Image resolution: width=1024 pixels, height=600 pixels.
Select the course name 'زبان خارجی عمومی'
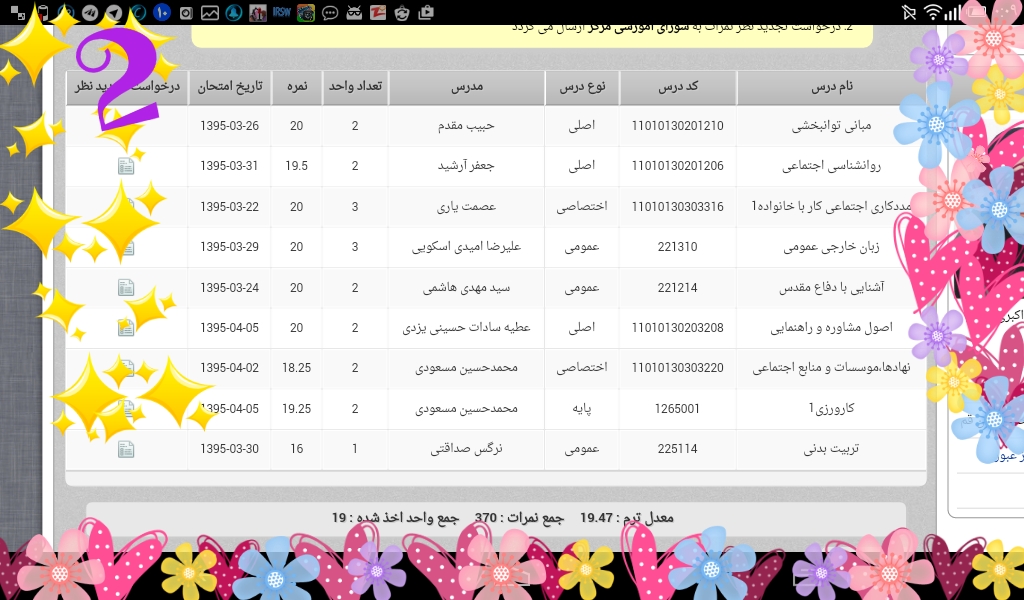click(831, 247)
